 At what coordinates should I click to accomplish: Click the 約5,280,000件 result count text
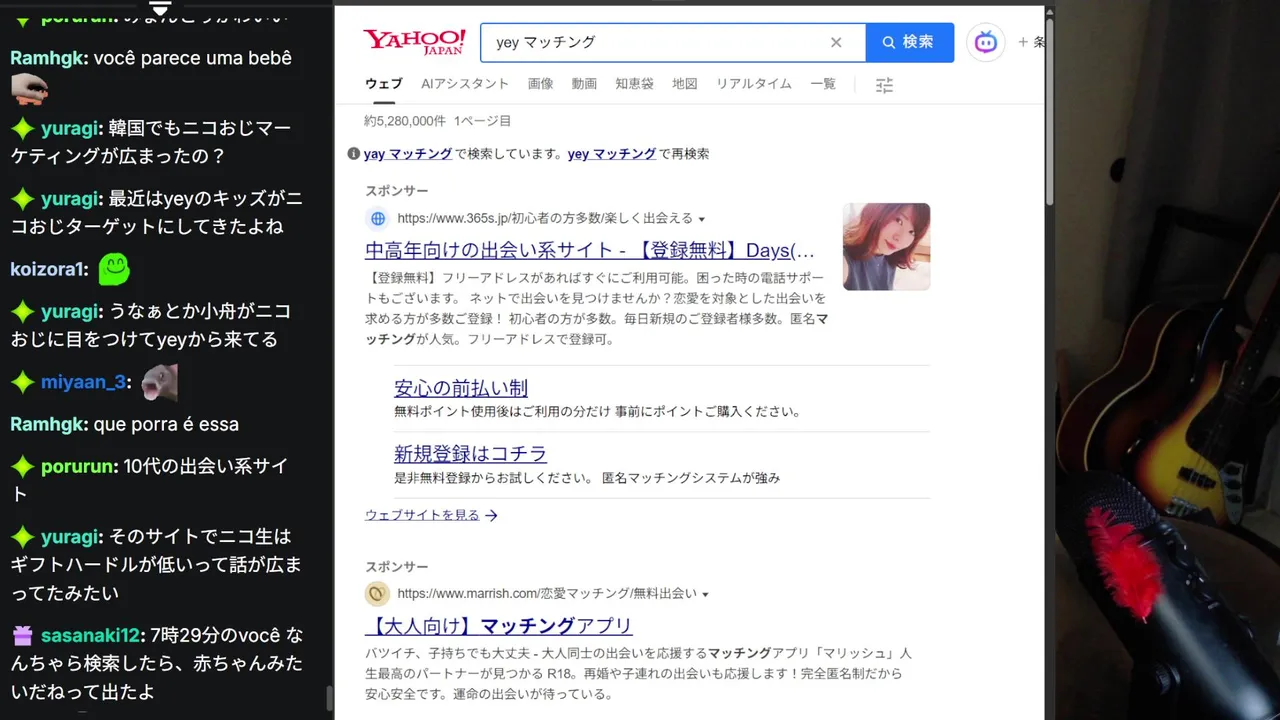(405, 121)
